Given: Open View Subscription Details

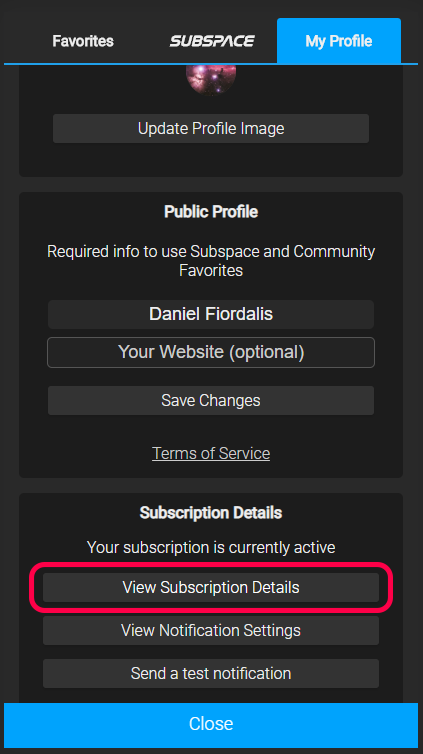Looking at the screenshot, I should pyautogui.click(x=211, y=587).
